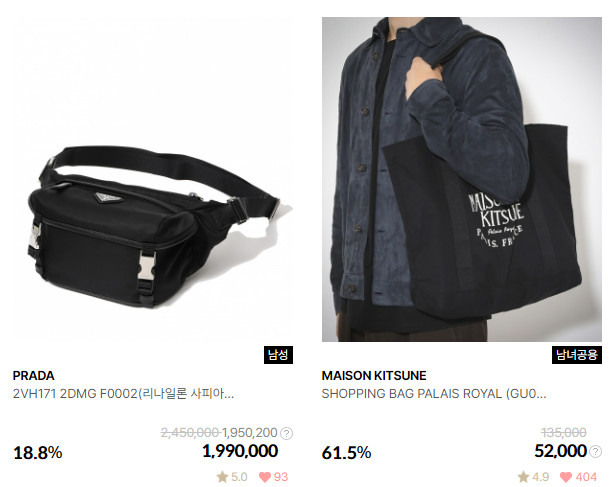Click the 남성 gender tag
615x487 pixels.
point(278,355)
